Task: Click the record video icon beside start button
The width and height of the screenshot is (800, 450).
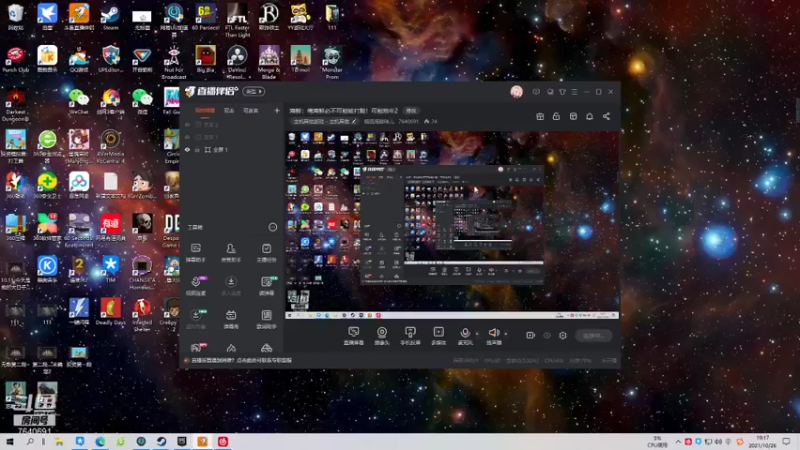Action: click(x=530, y=335)
